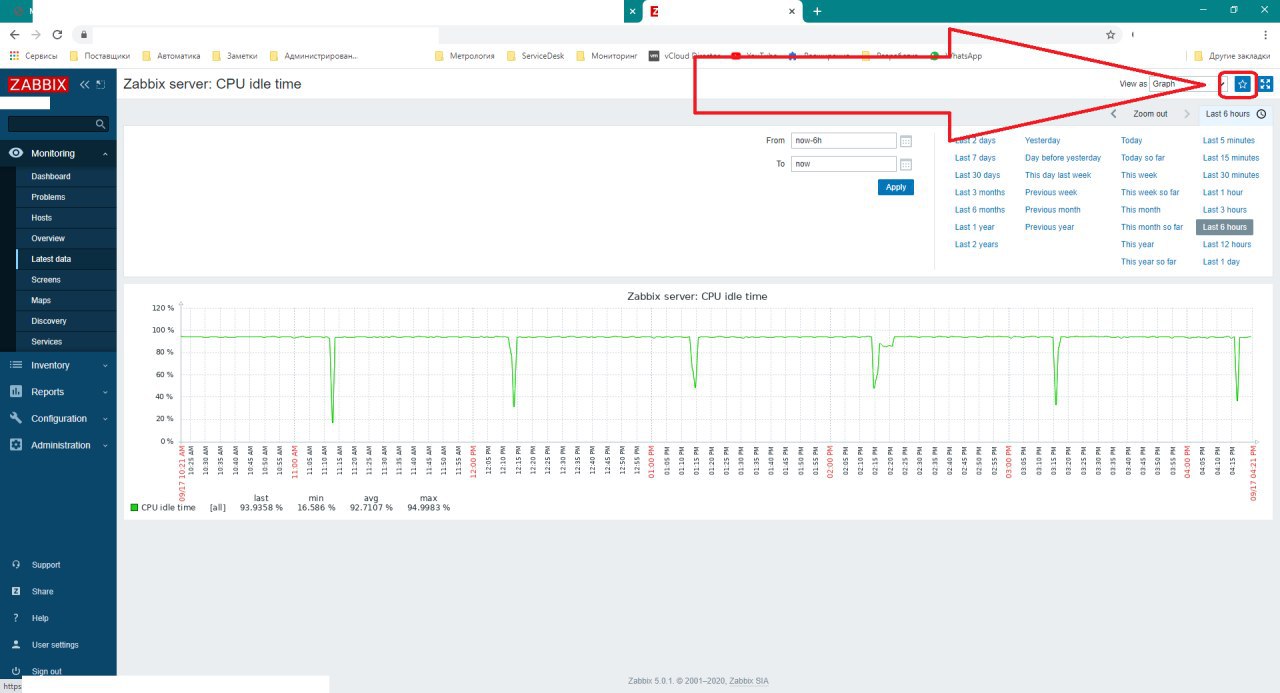This screenshot has height=693, width=1280.
Task: Open the ServiceDesk bookmark folder
Action: (535, 56)
